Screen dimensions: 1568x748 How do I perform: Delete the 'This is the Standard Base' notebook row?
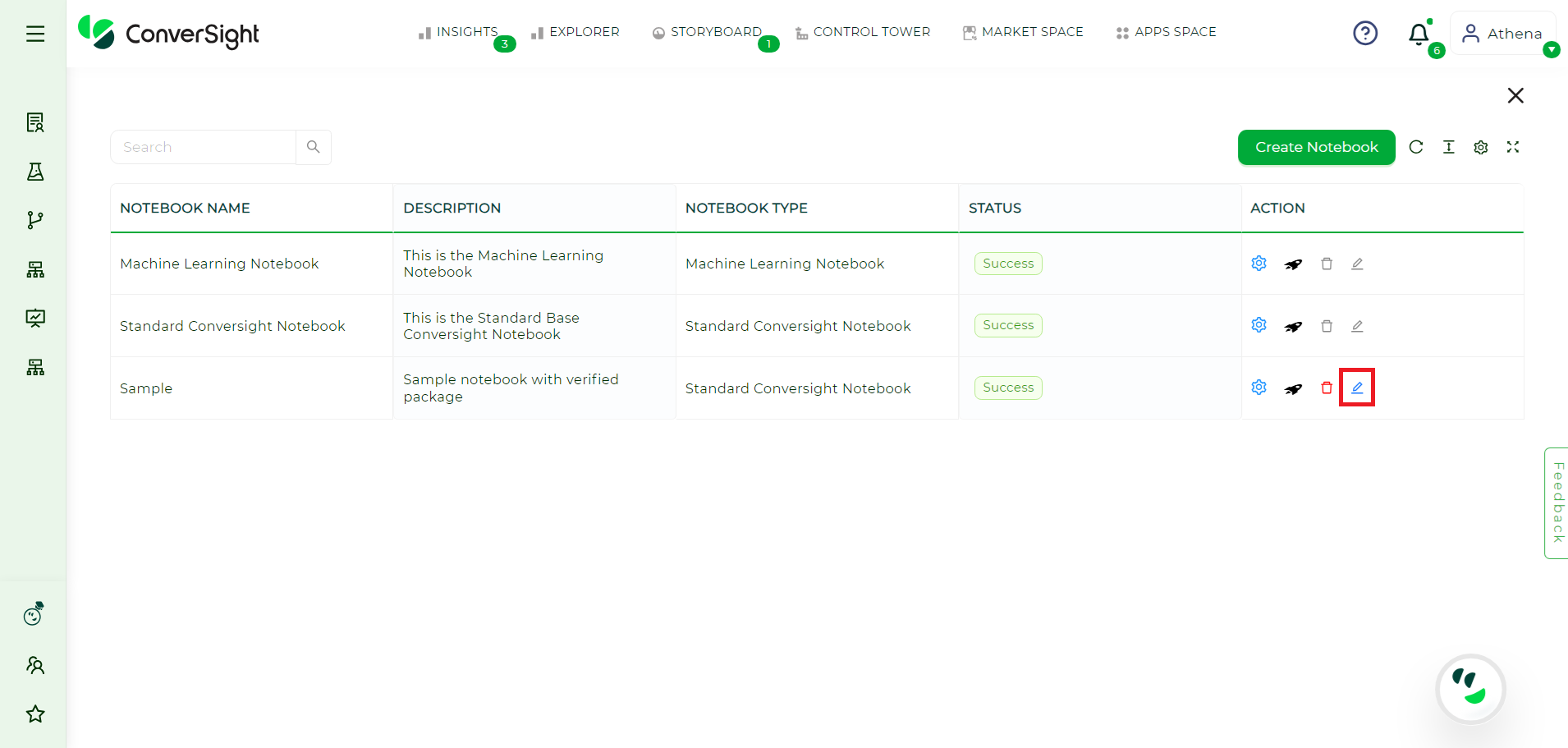pyautogui.click(x=1327, y=326)
